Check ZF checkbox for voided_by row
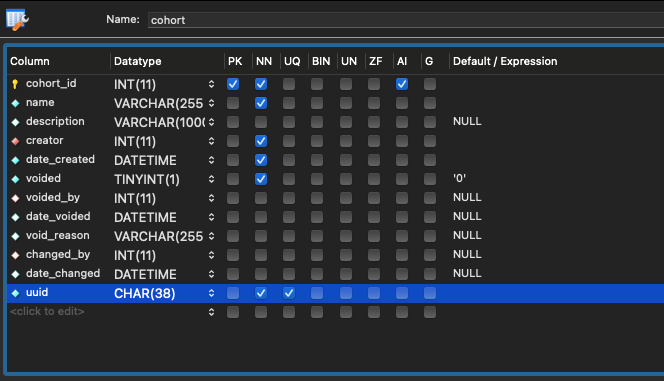Screen dimensions: 664x381 pos(374,198)
